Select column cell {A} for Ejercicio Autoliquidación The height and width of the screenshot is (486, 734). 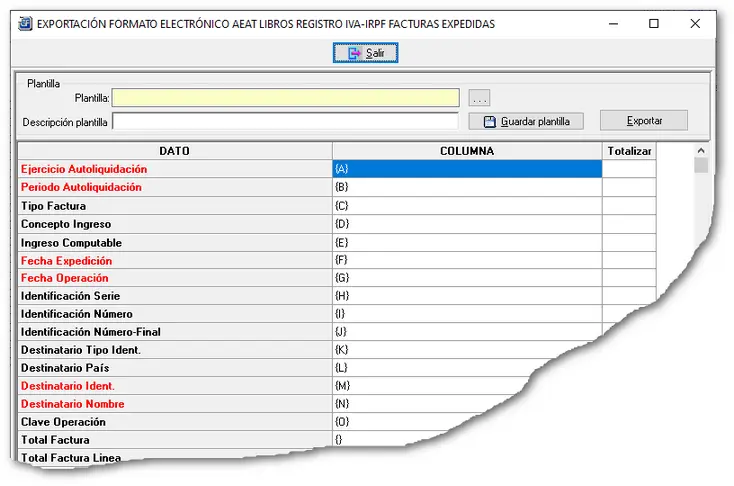[467, 169]
